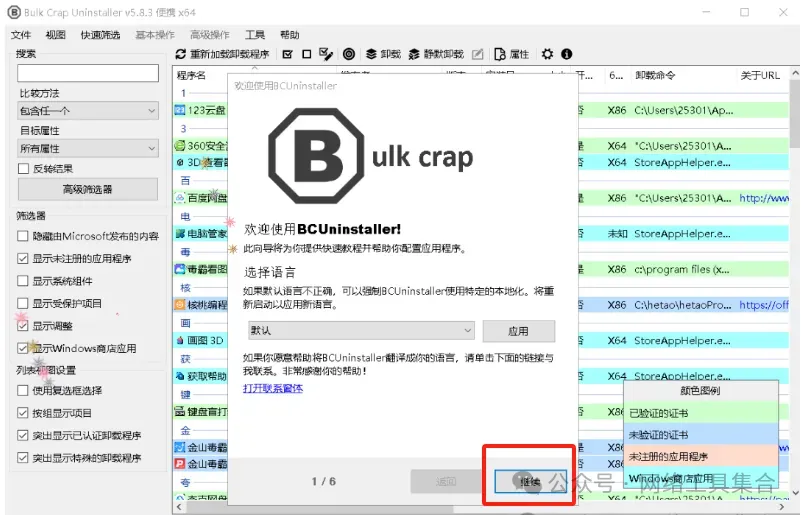Viewport: 801px width, 515px height.
Task: Toggle 显示Windows商店应用 checkbox
Action: (x=22, y=348)
